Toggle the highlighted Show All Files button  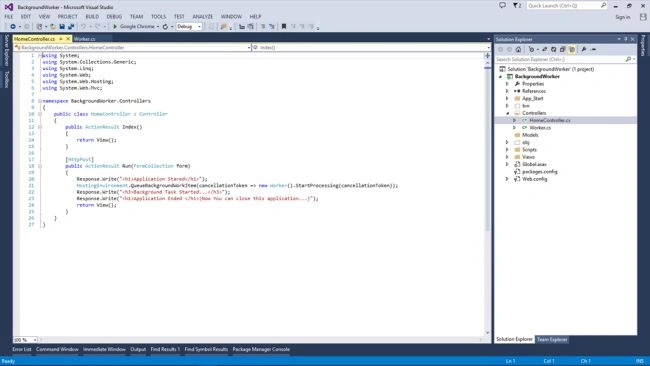coord(572,49)
